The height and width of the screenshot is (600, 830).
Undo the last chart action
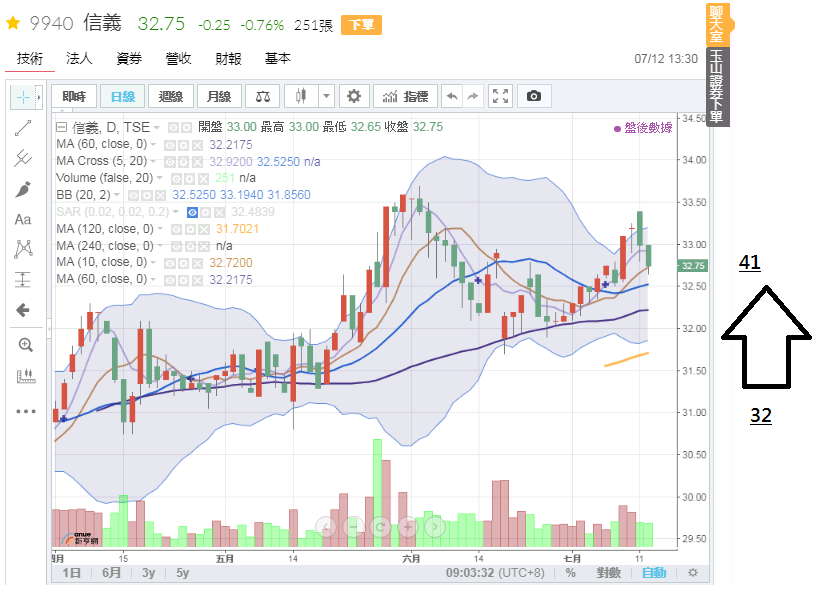point(452,96)
